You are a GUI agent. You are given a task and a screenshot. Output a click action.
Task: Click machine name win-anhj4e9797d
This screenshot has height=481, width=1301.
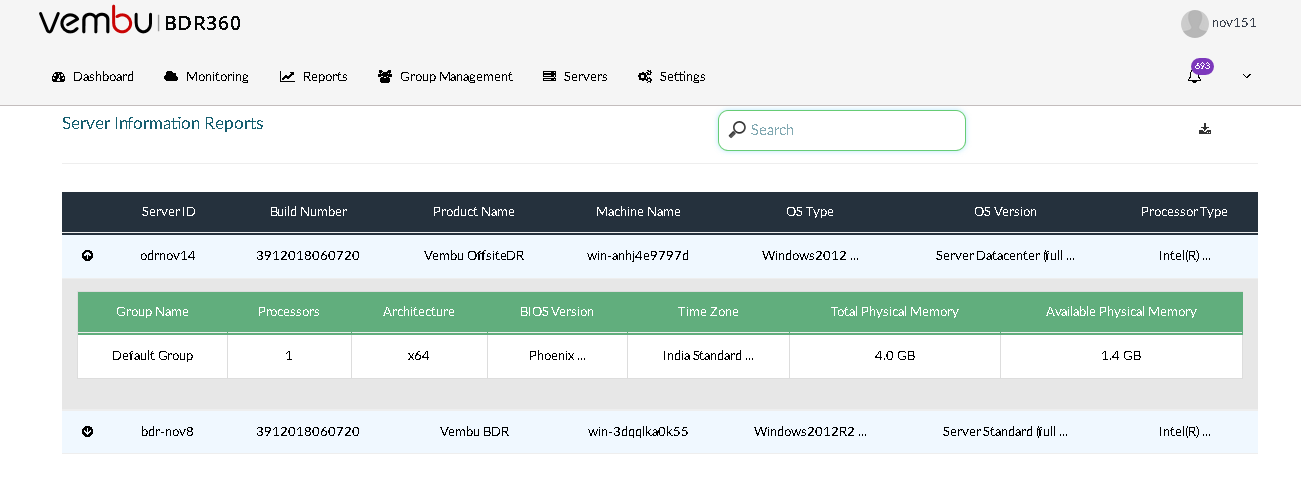tap(638, 256)
